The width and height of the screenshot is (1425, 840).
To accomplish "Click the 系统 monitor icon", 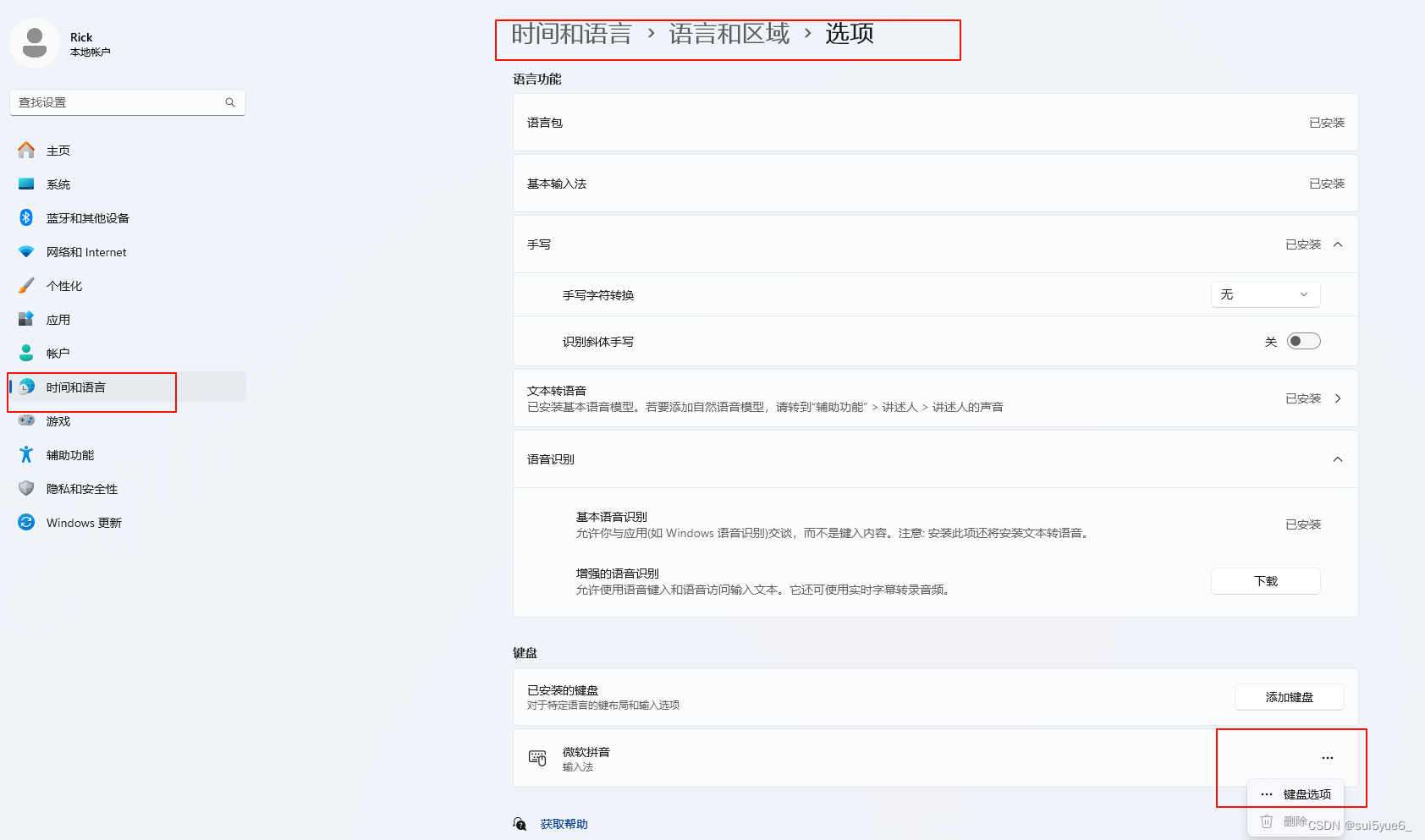I will (x=26, y=184).
